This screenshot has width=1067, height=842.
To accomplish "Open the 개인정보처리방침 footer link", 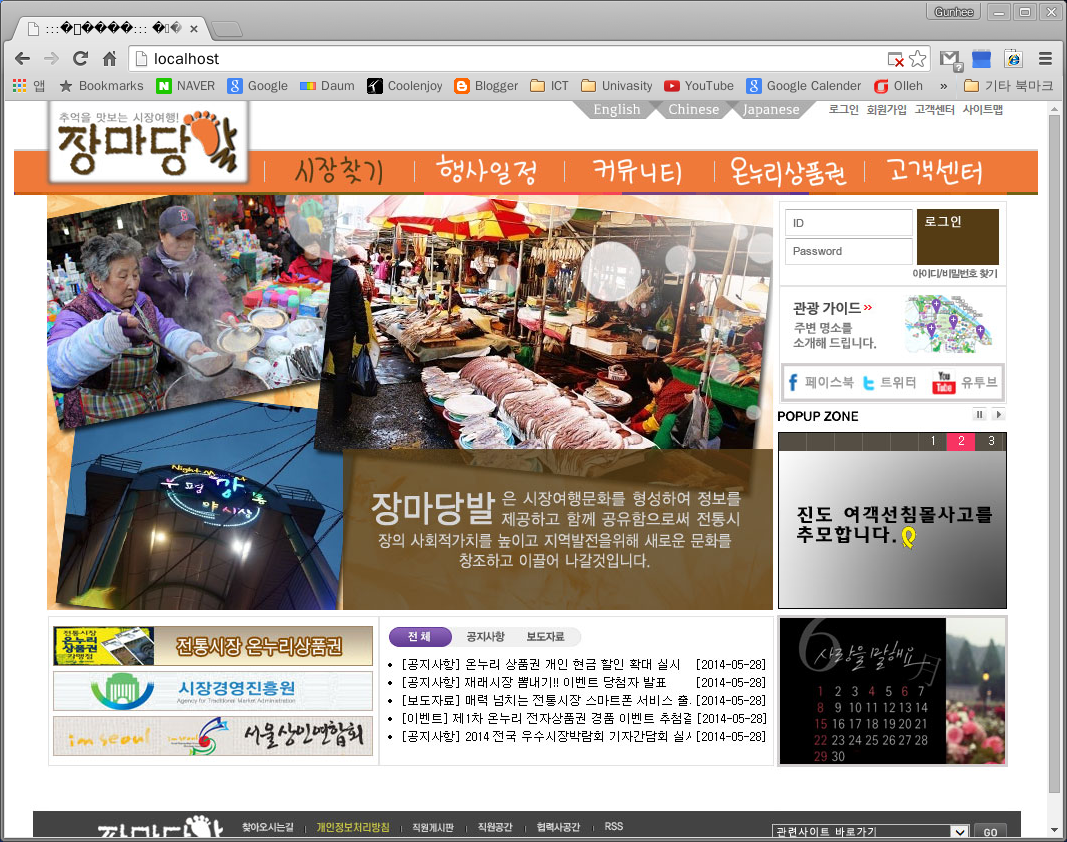I will click(x=352, y=827).
